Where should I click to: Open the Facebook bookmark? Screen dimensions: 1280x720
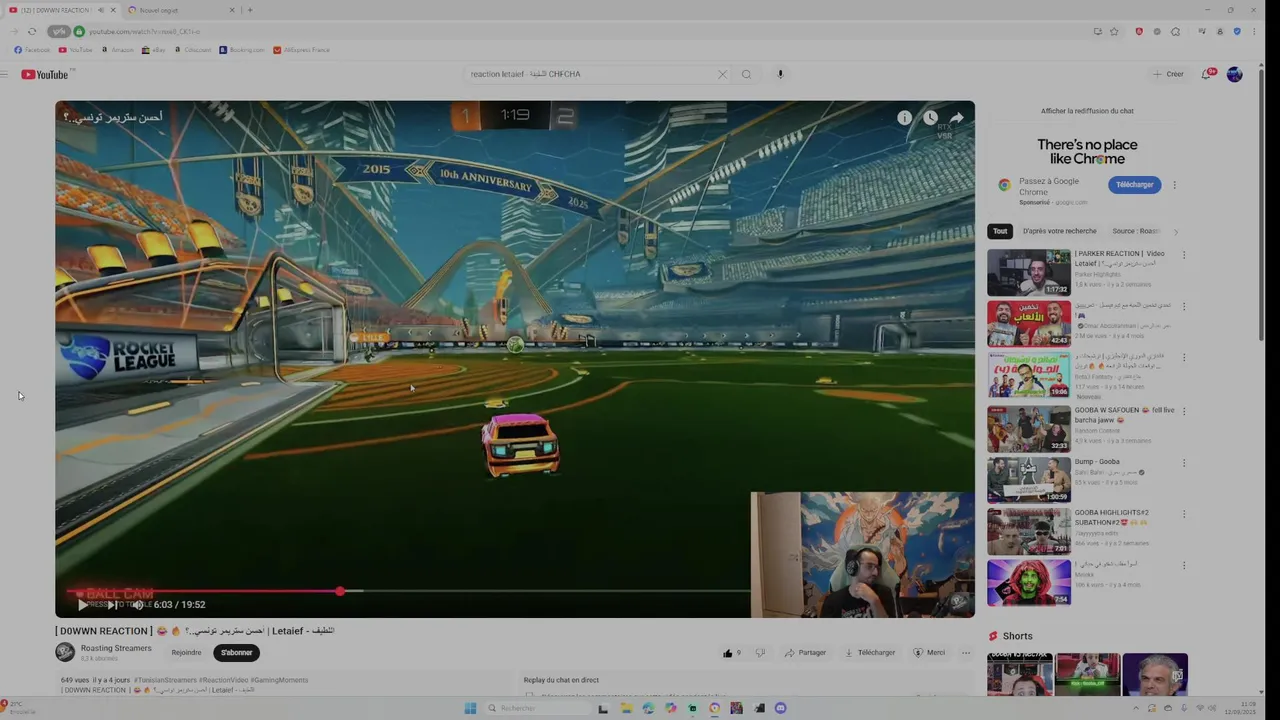(32, 50)
